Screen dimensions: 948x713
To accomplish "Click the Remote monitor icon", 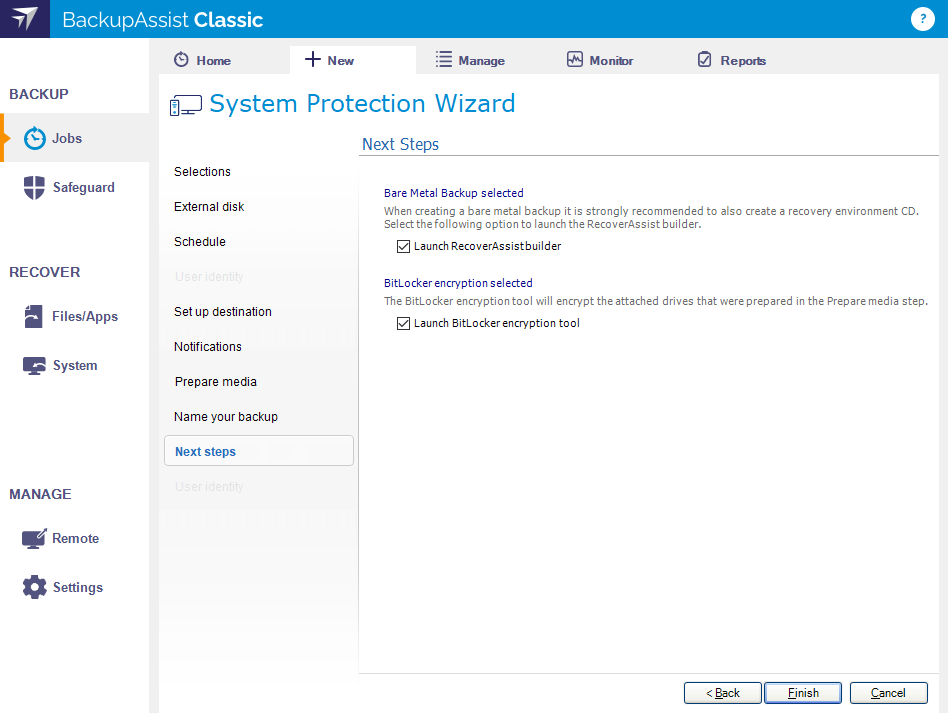I will point(34,538).
